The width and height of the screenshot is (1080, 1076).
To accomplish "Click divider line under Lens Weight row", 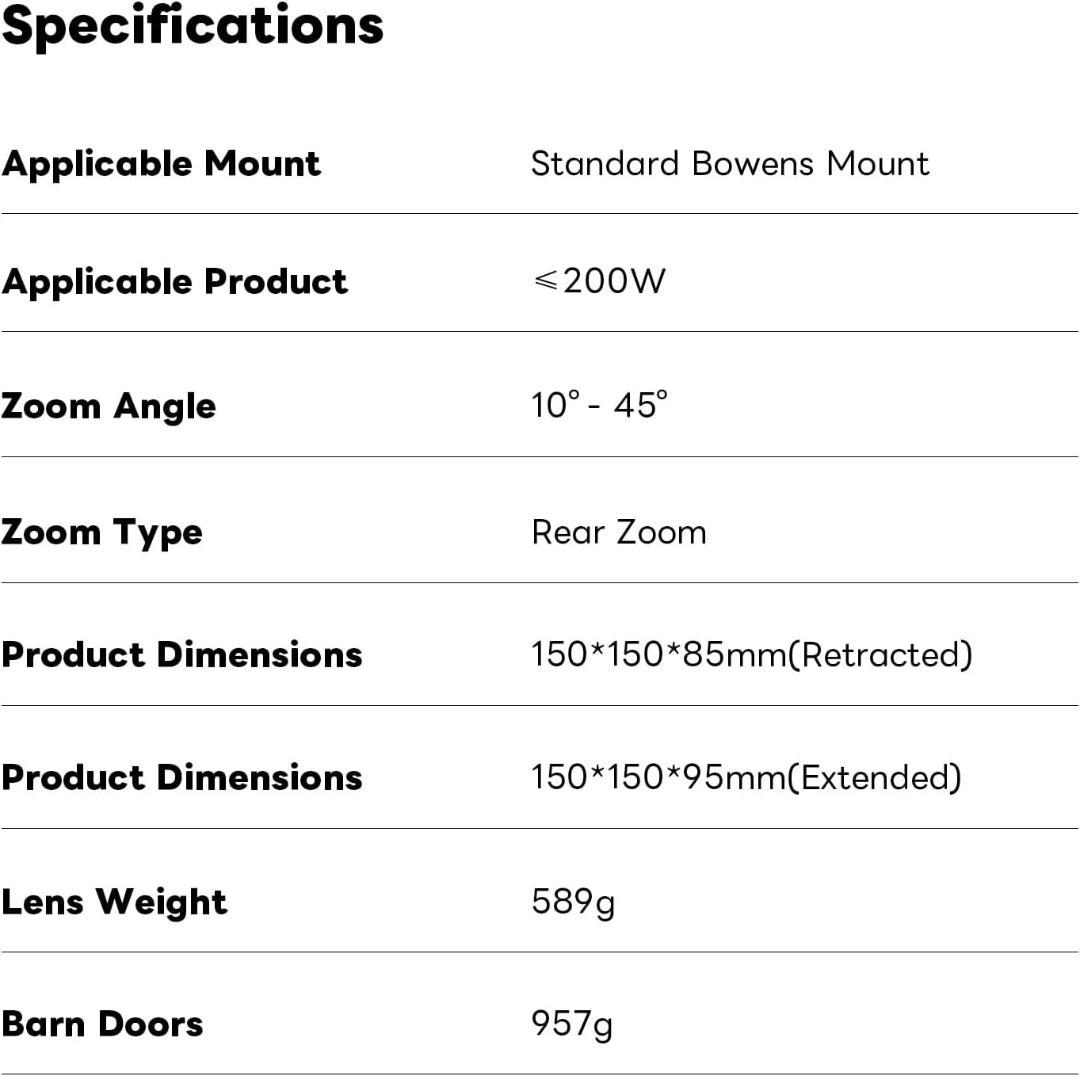I will tap(540, 951).
